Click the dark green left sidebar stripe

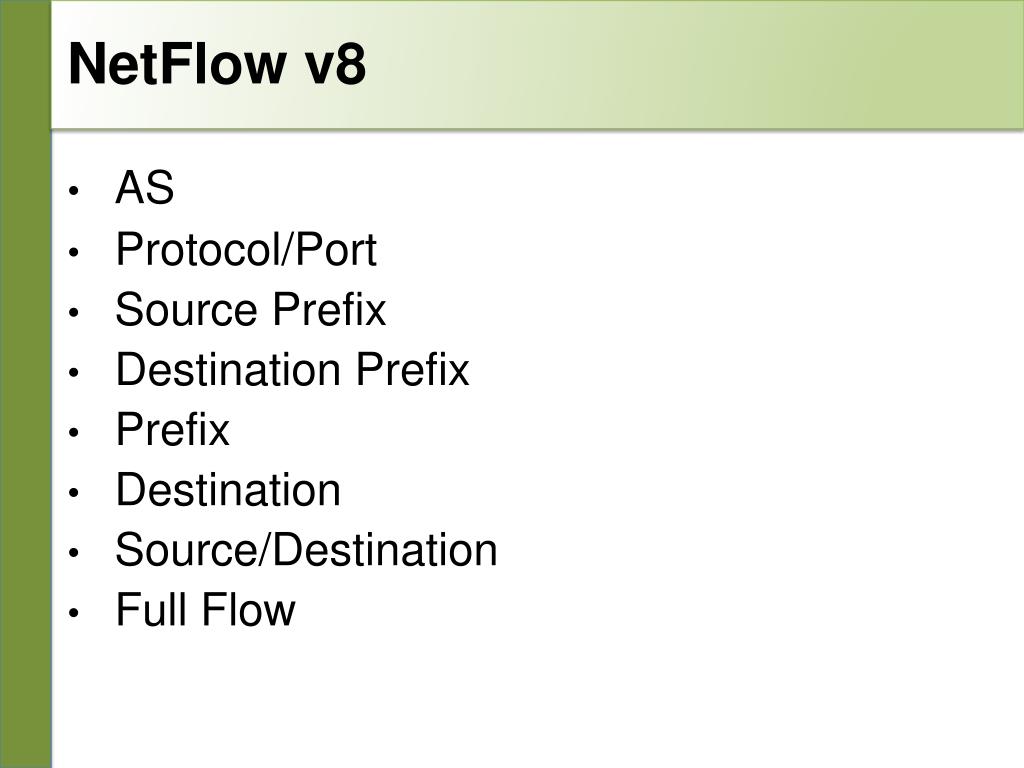(25, 384)
